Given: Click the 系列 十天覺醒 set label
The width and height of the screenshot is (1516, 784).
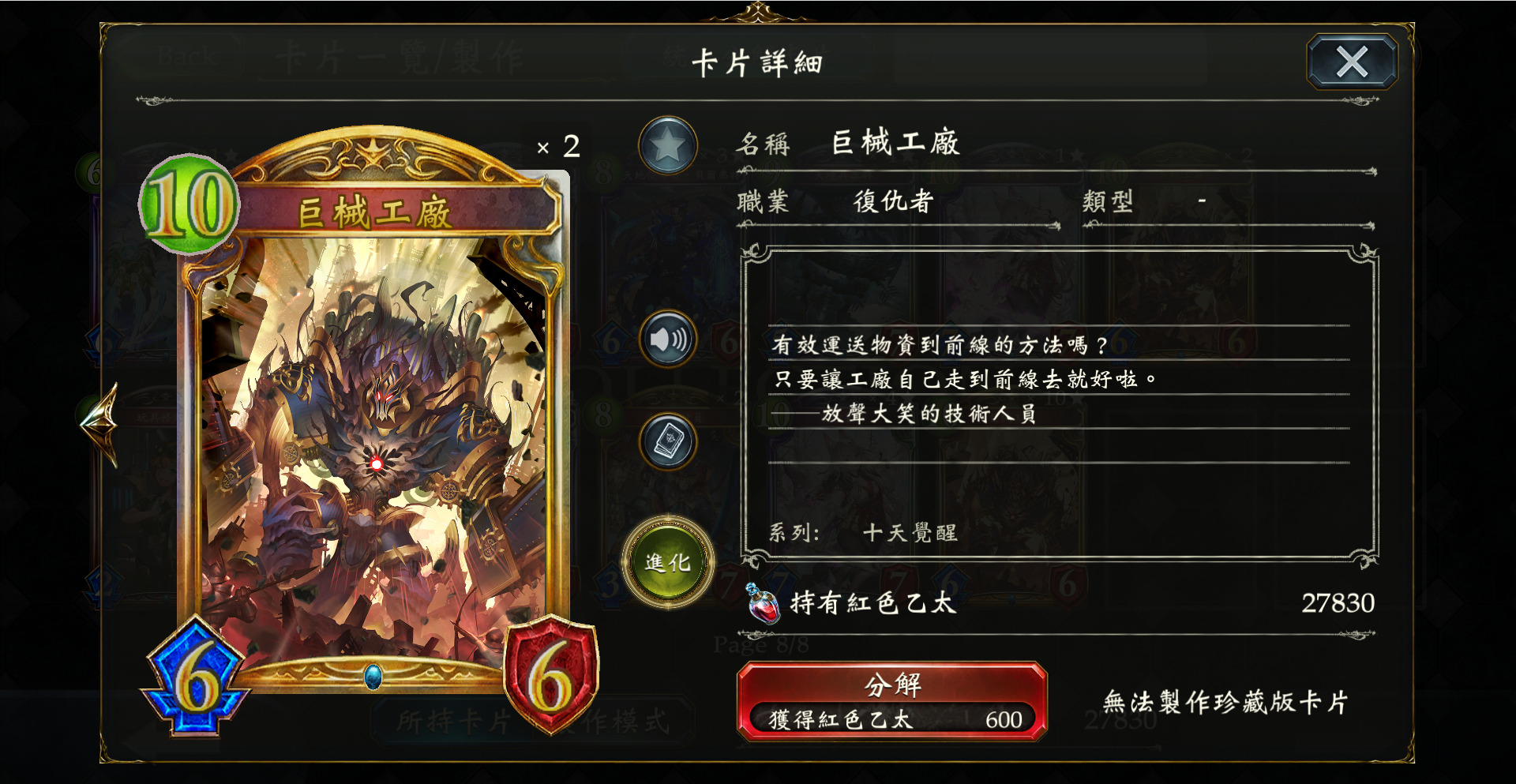Looking at the screenshot, I should click(x=863, y=533).
